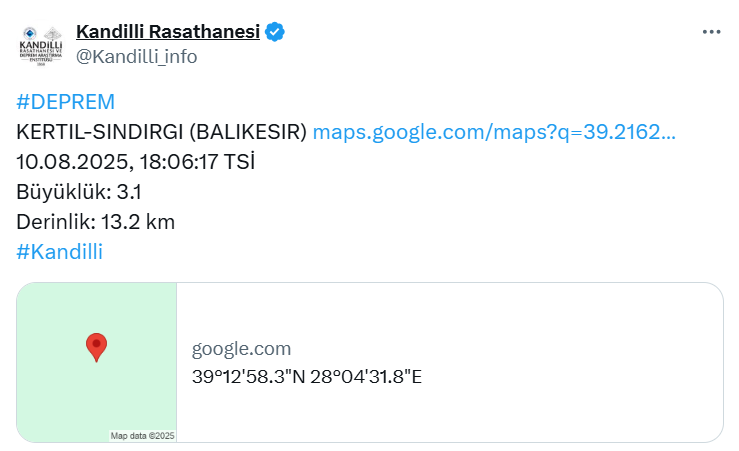Open the Kandilli Rasathanesi display name link
The height and width of the screenshot is (451, 739).
tap(167, 32)
